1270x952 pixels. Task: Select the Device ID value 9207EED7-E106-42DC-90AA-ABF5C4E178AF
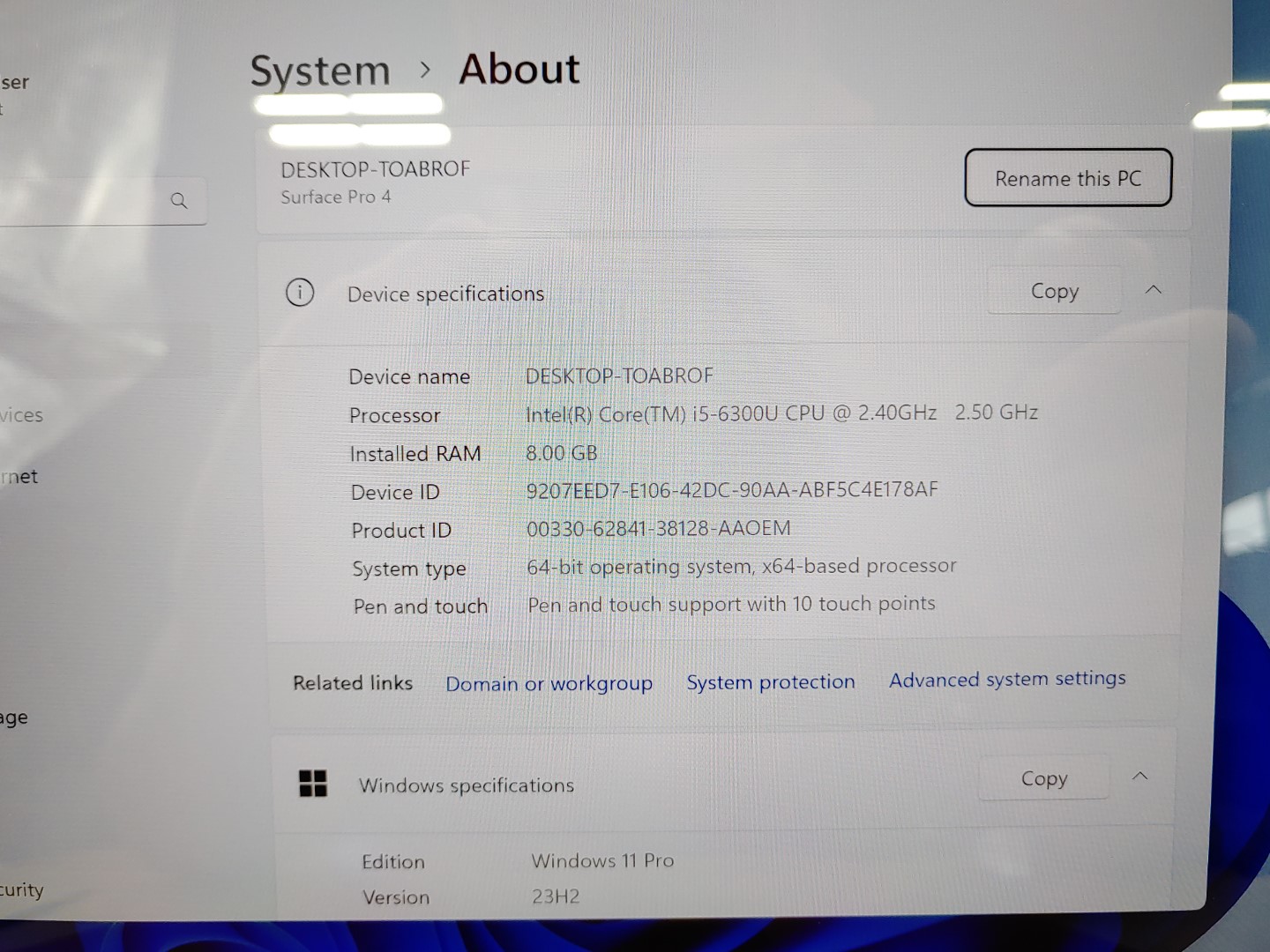pyautogui.click(x=732, y=490)
